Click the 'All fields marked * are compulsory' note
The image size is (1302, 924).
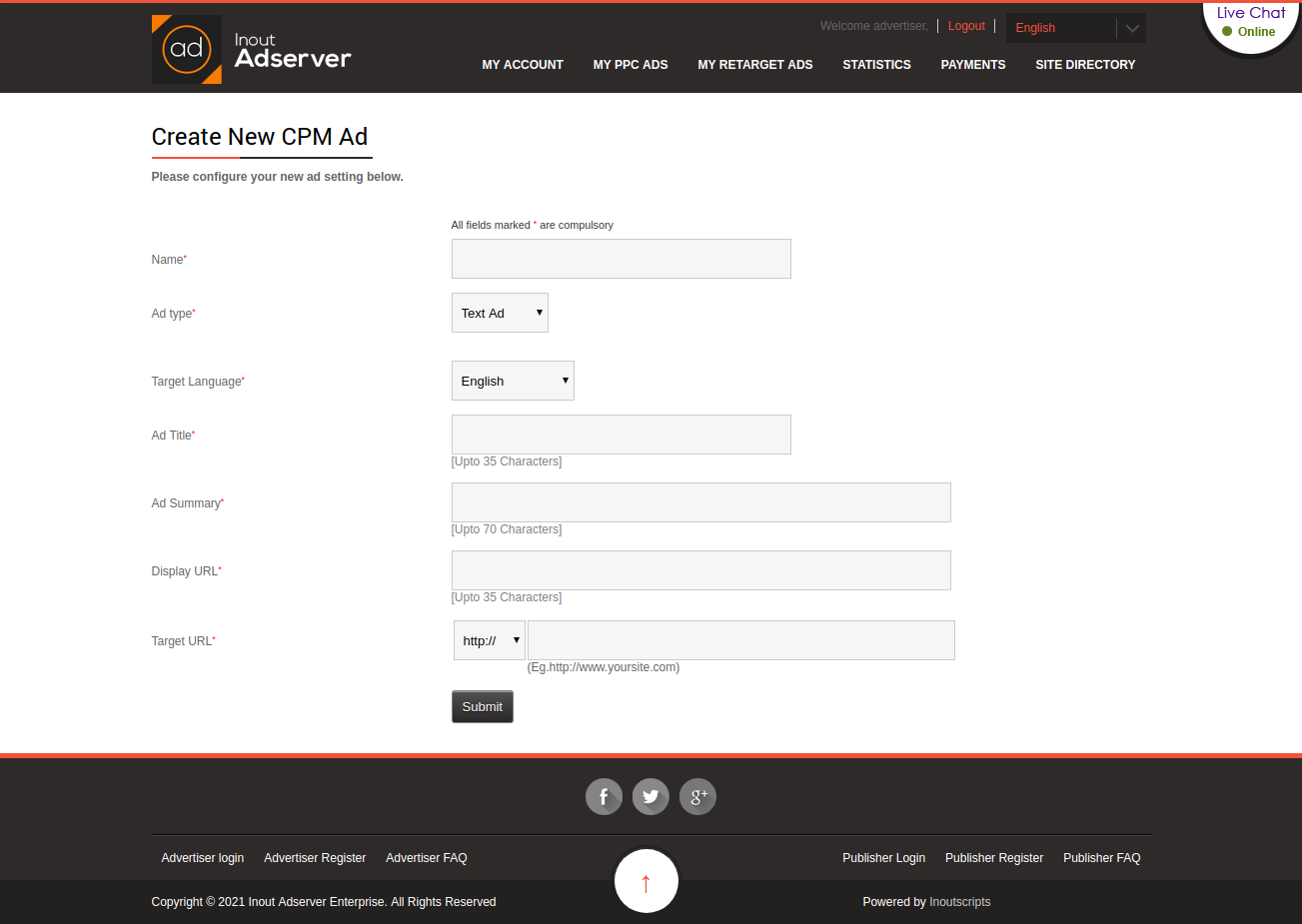[x=533, y=225]
